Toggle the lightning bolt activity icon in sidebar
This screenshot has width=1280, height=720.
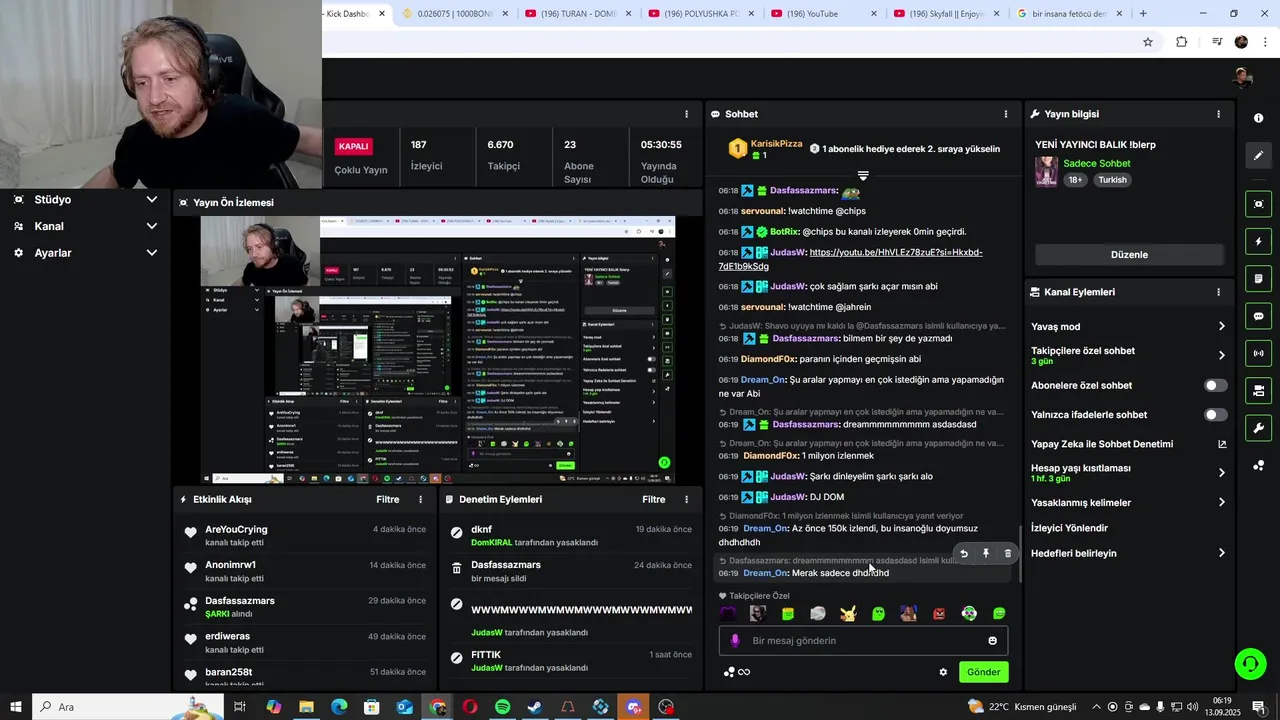tap(1258, 241)
